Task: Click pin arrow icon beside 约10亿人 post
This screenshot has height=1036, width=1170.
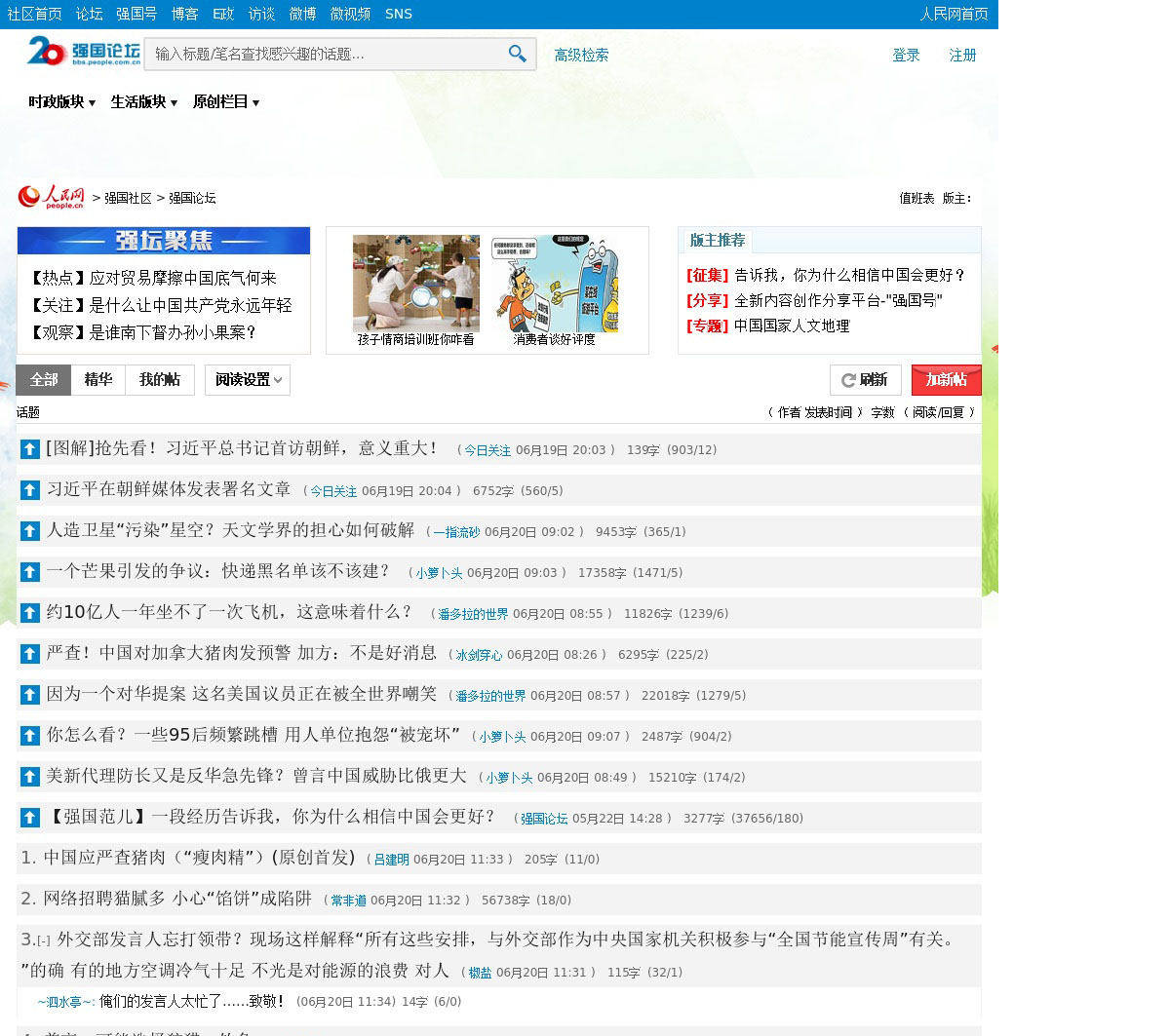Action: (x=30, y=613)
